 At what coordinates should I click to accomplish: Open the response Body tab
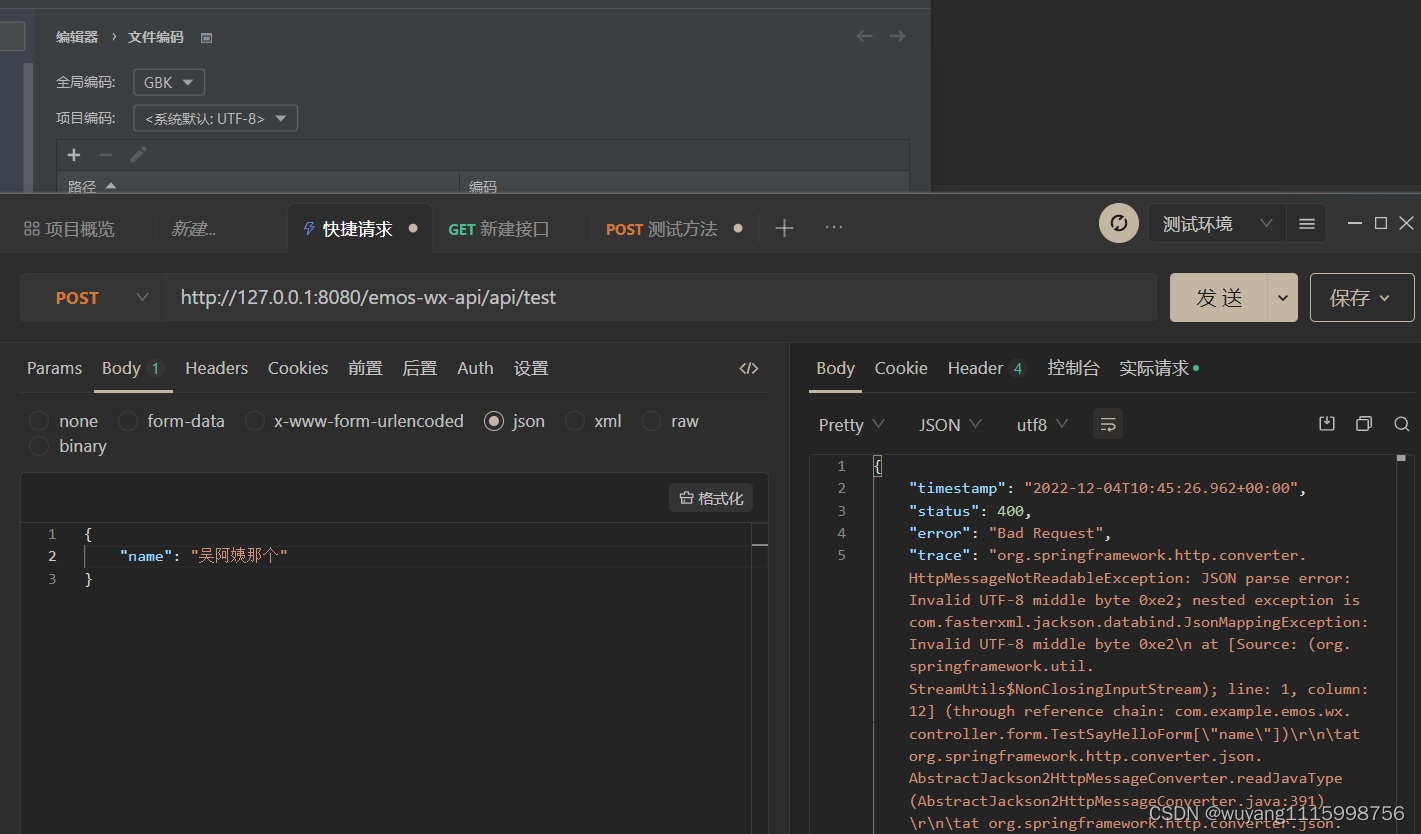coord(835,368)
